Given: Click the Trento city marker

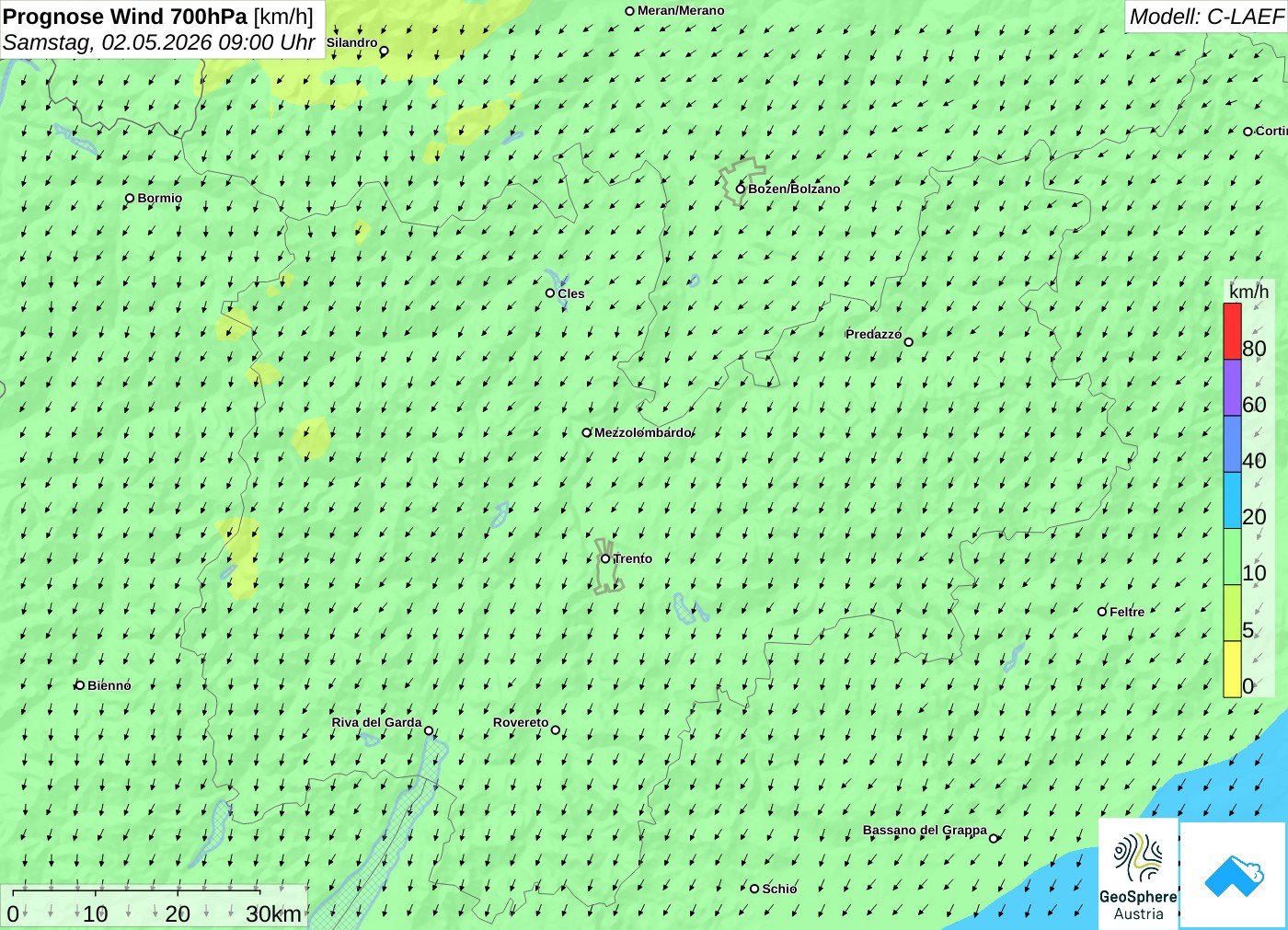Looking at the screenshot, I should pos(605,558).
